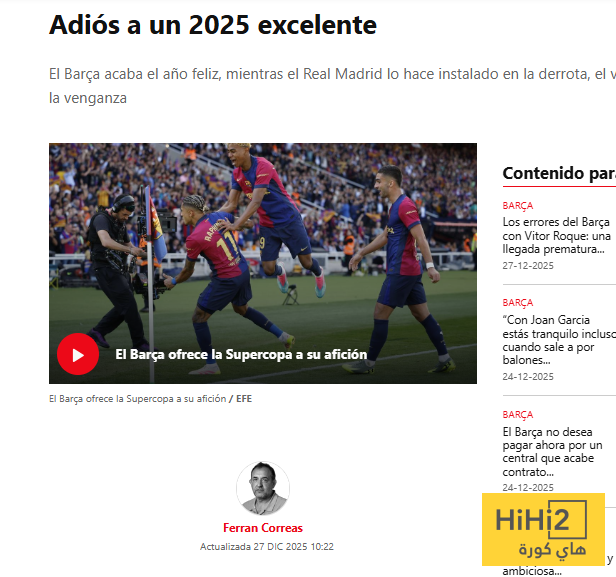Click the HiHi2 yellow logo watermark
The height and width of the screenshot is (577, 616).
click(x=543, y=529)
